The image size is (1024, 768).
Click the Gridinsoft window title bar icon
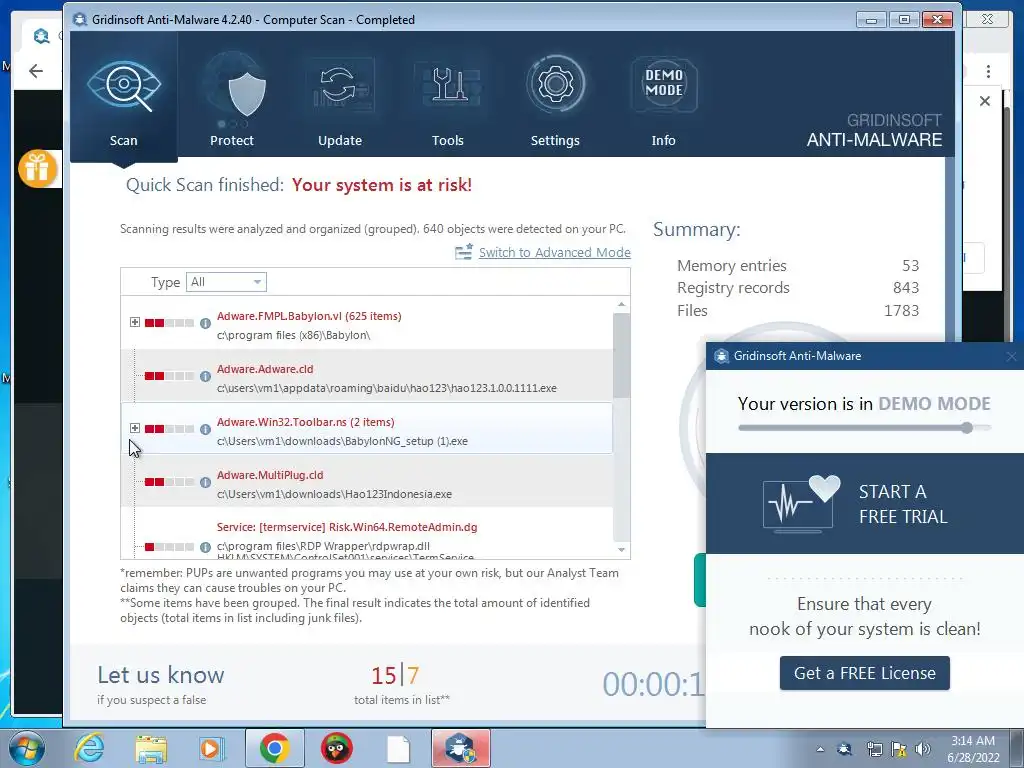(x=80, y=20)
